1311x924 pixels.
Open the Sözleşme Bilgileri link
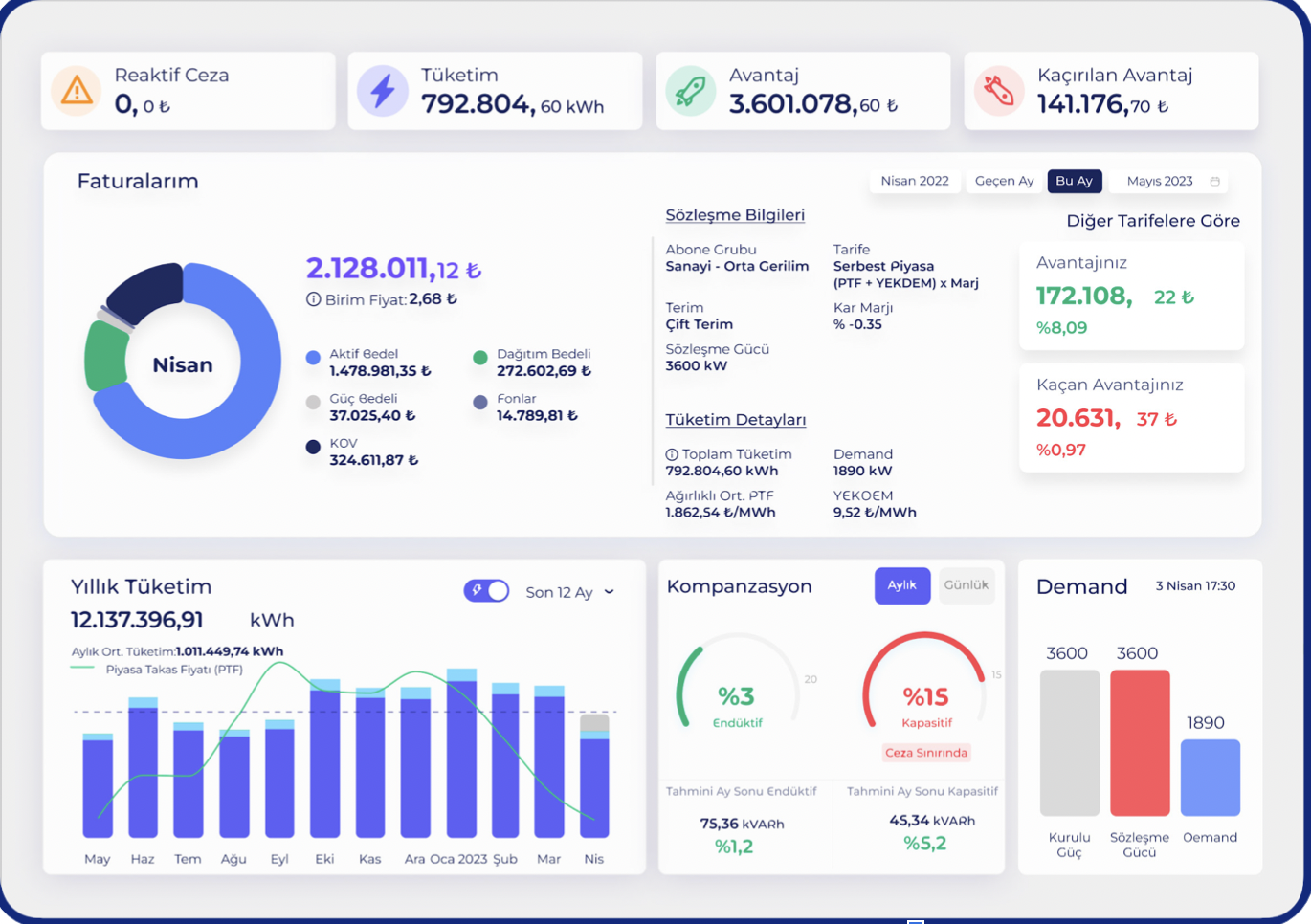tap(735, 215)
